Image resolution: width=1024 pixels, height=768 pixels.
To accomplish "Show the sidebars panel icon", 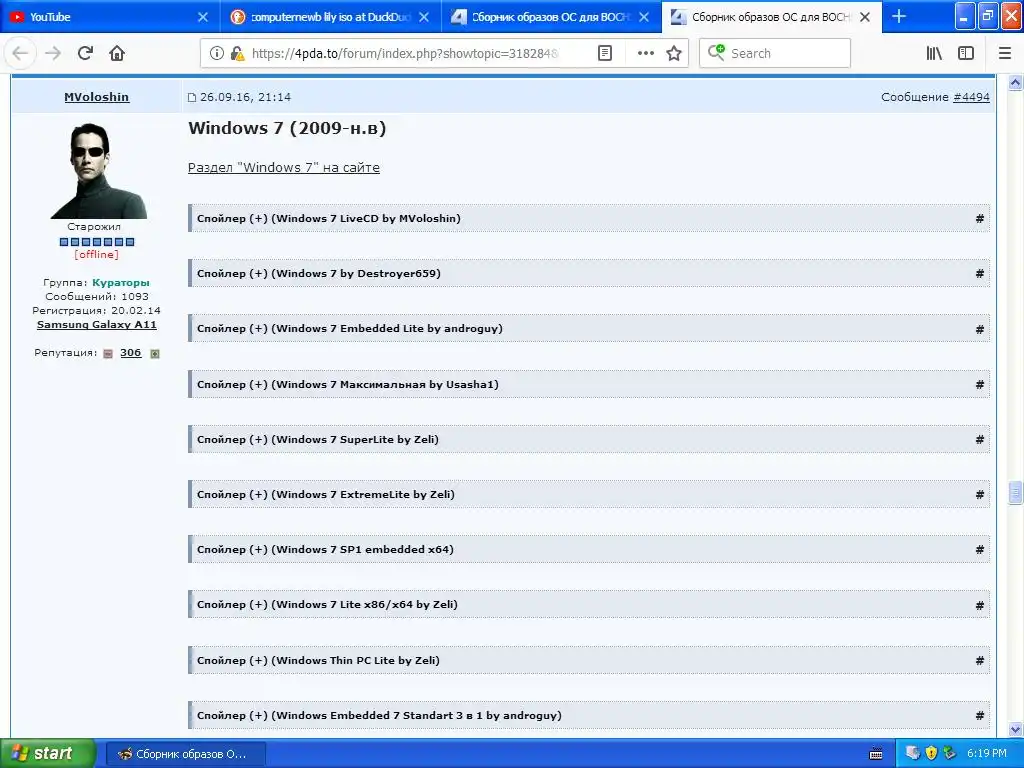I will click(966, 54).
